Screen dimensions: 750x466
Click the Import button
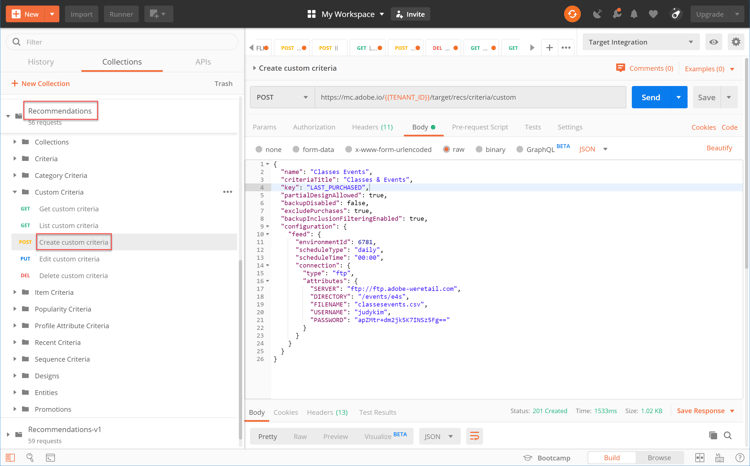tap(81, 14)
